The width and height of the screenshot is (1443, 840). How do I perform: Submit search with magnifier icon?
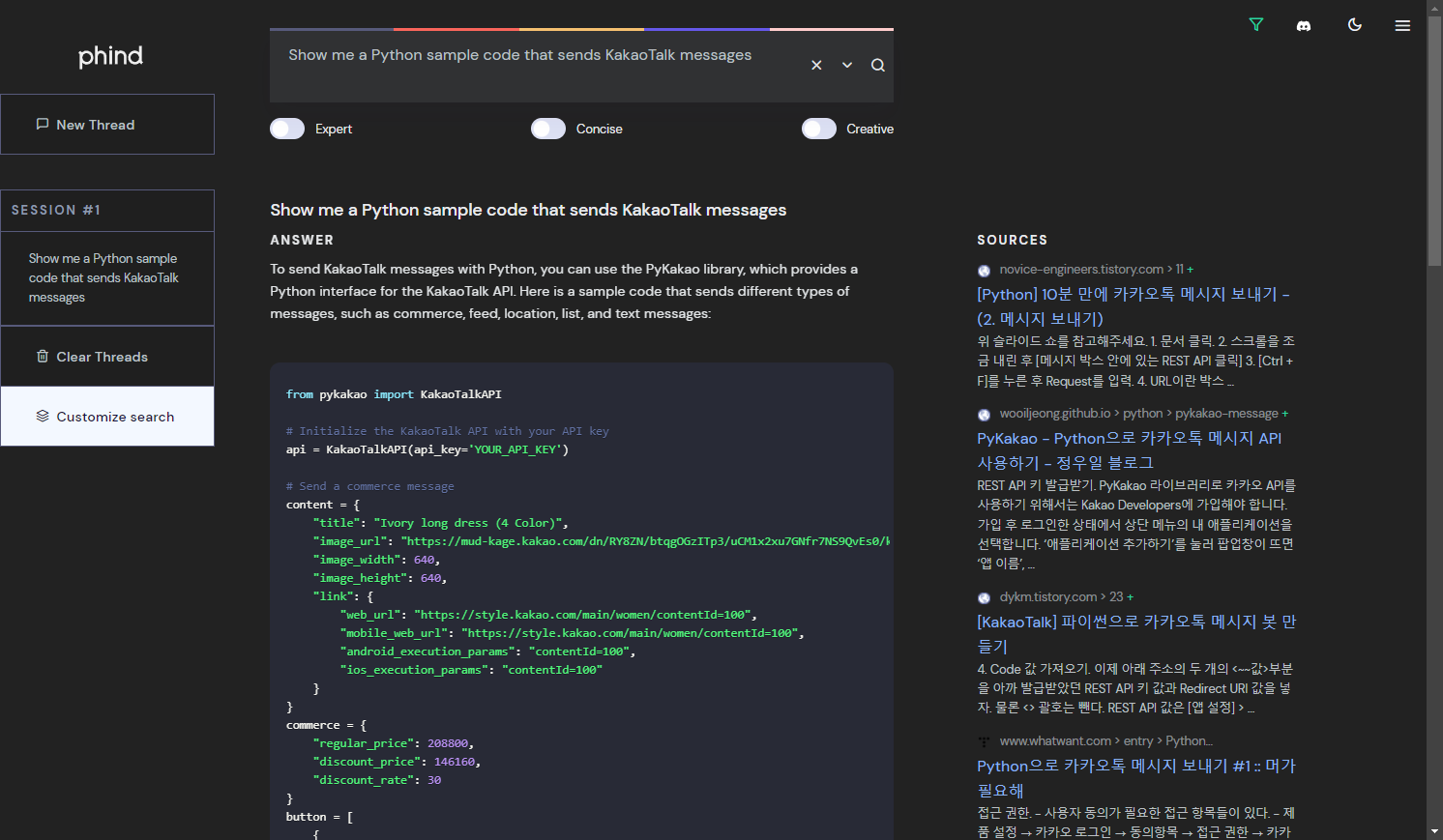point(878,65)
